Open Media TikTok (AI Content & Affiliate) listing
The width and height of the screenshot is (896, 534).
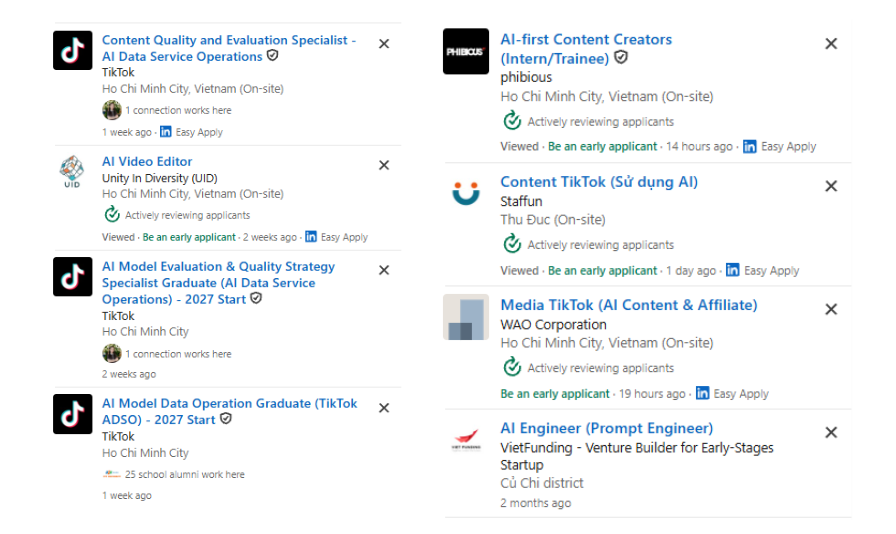629,305
